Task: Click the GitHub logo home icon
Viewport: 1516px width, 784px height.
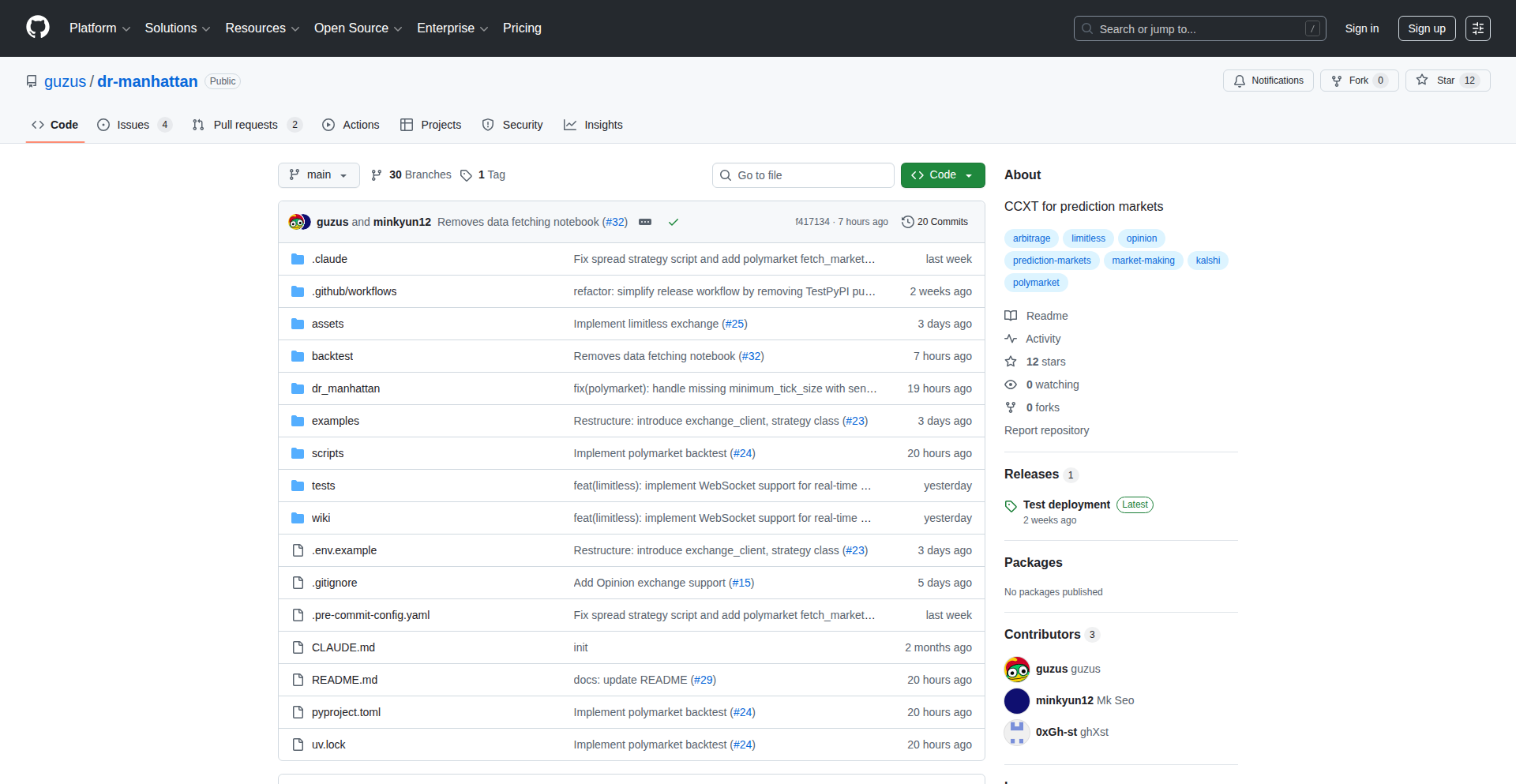Action: click(x=37, y=28)
